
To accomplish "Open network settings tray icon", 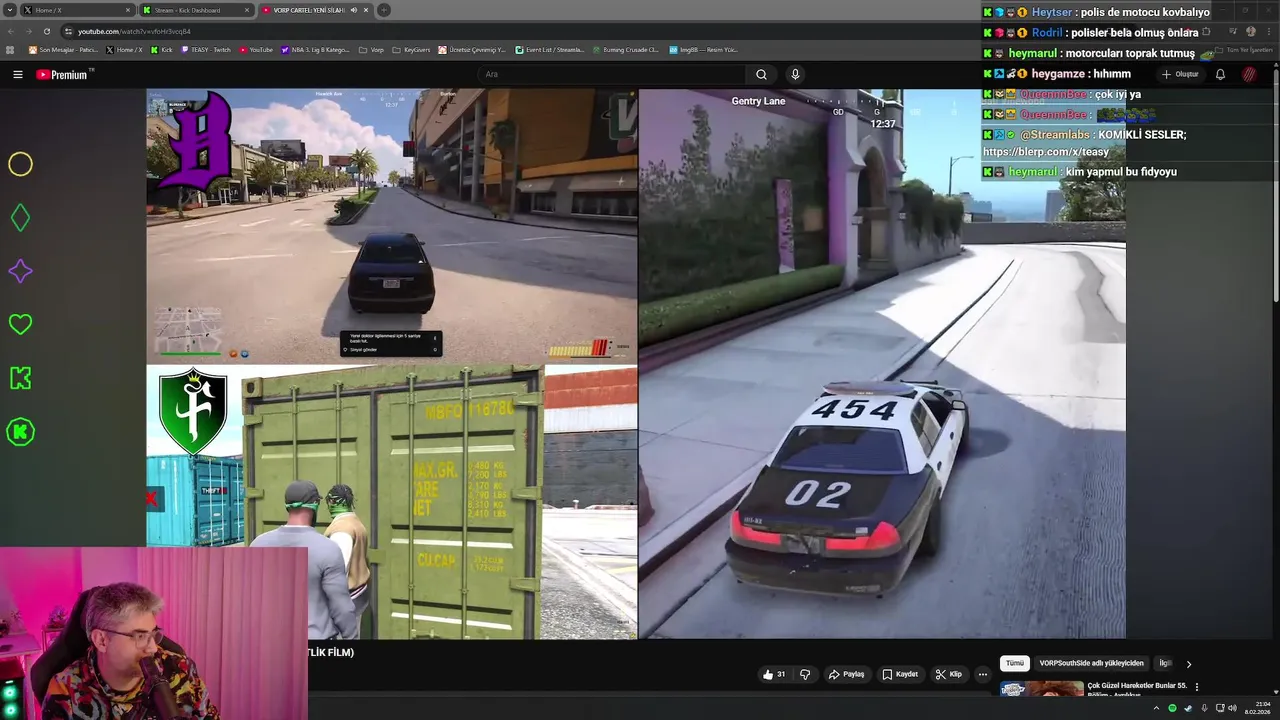I will coord(1219,708).
